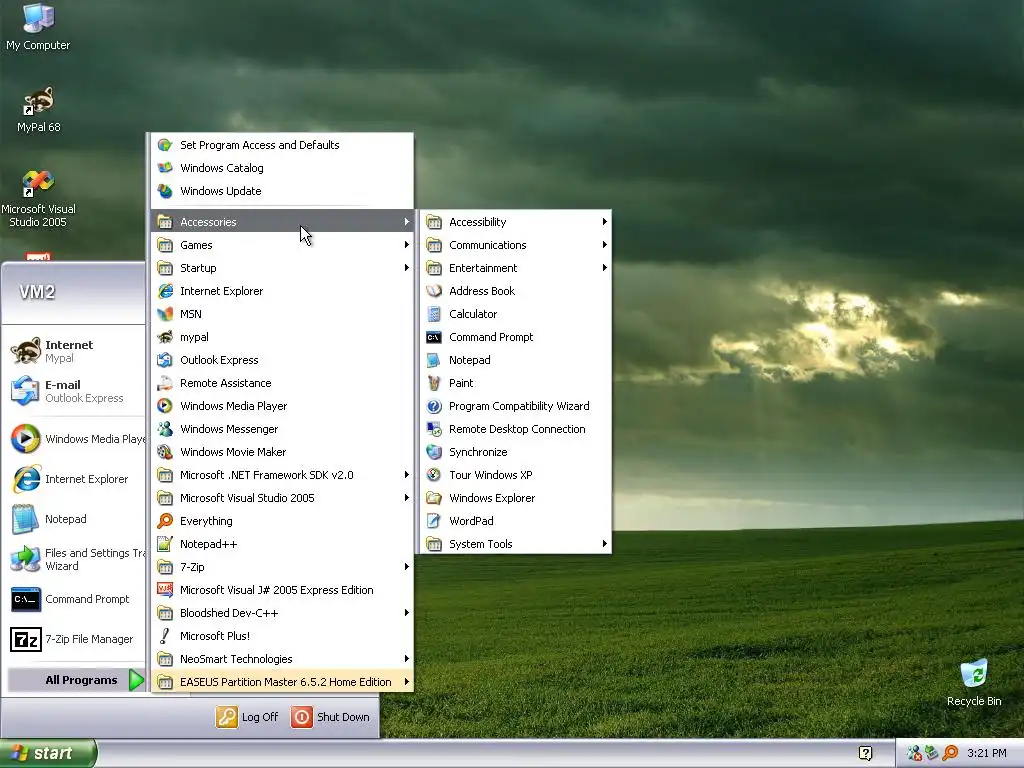The width and height of the screenshot is (1024, 768).
Task: Open pinned E-mail Outlook Express entry
Action: click(76, 391)
